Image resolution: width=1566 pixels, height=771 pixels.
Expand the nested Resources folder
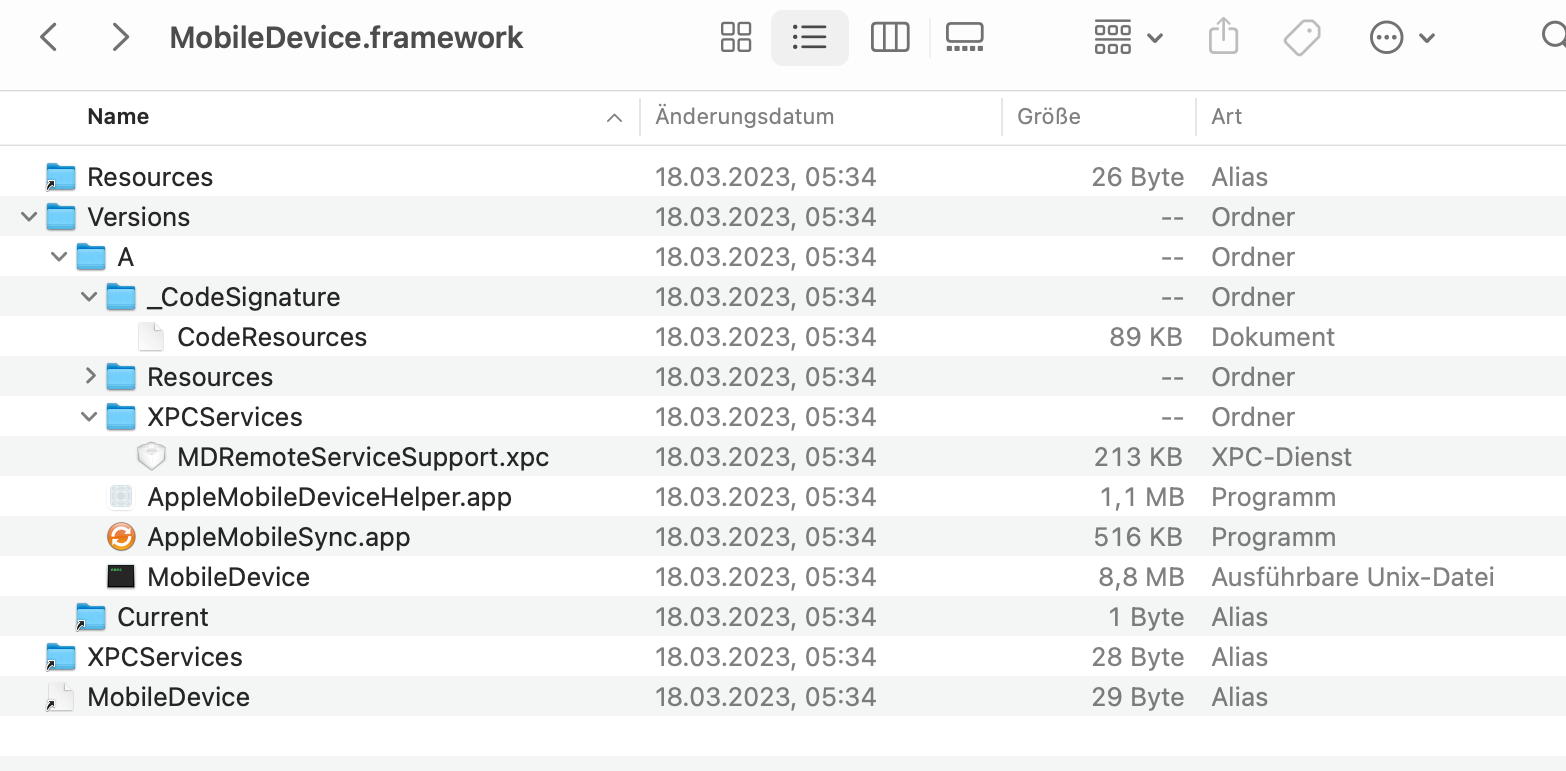(x=90, y=377)
